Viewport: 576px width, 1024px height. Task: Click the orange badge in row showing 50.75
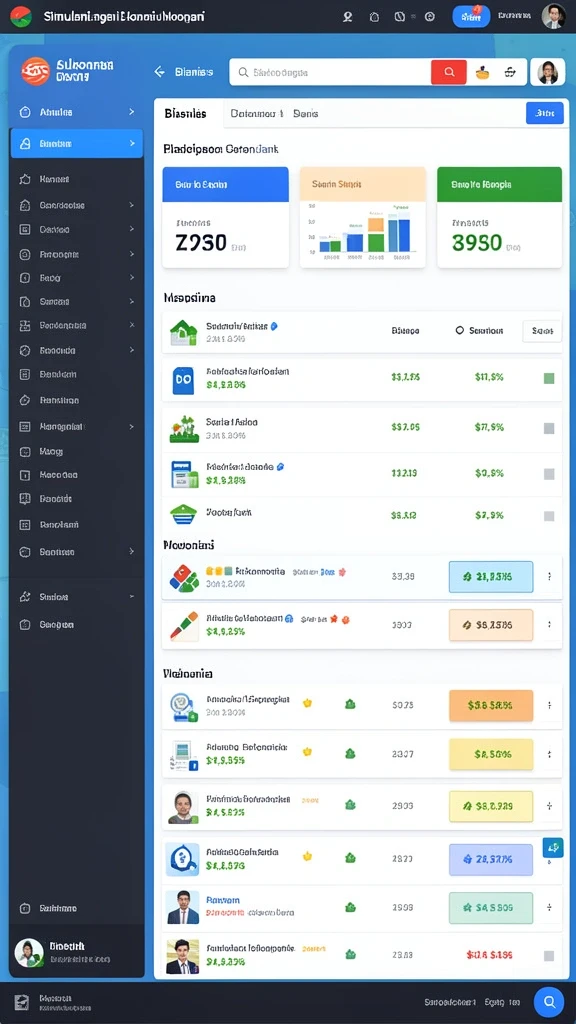click(490, 705)
